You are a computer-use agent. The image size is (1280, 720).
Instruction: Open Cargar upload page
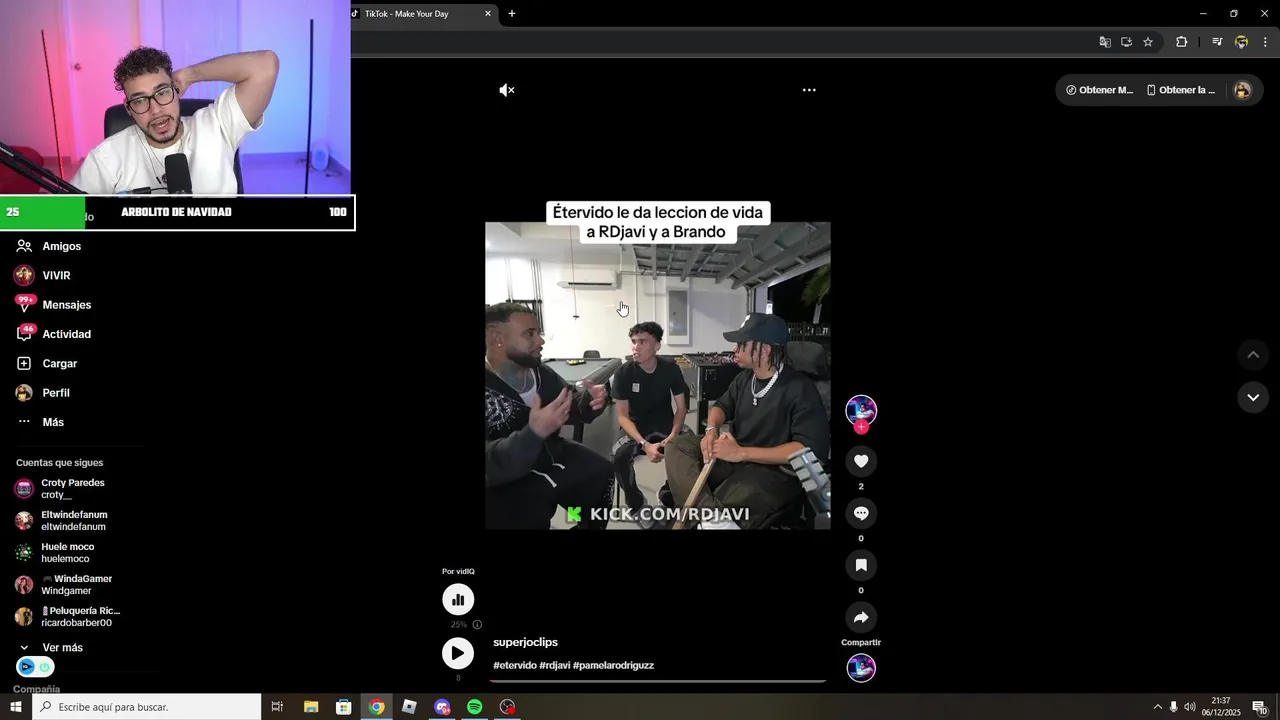tap(60, 364)
